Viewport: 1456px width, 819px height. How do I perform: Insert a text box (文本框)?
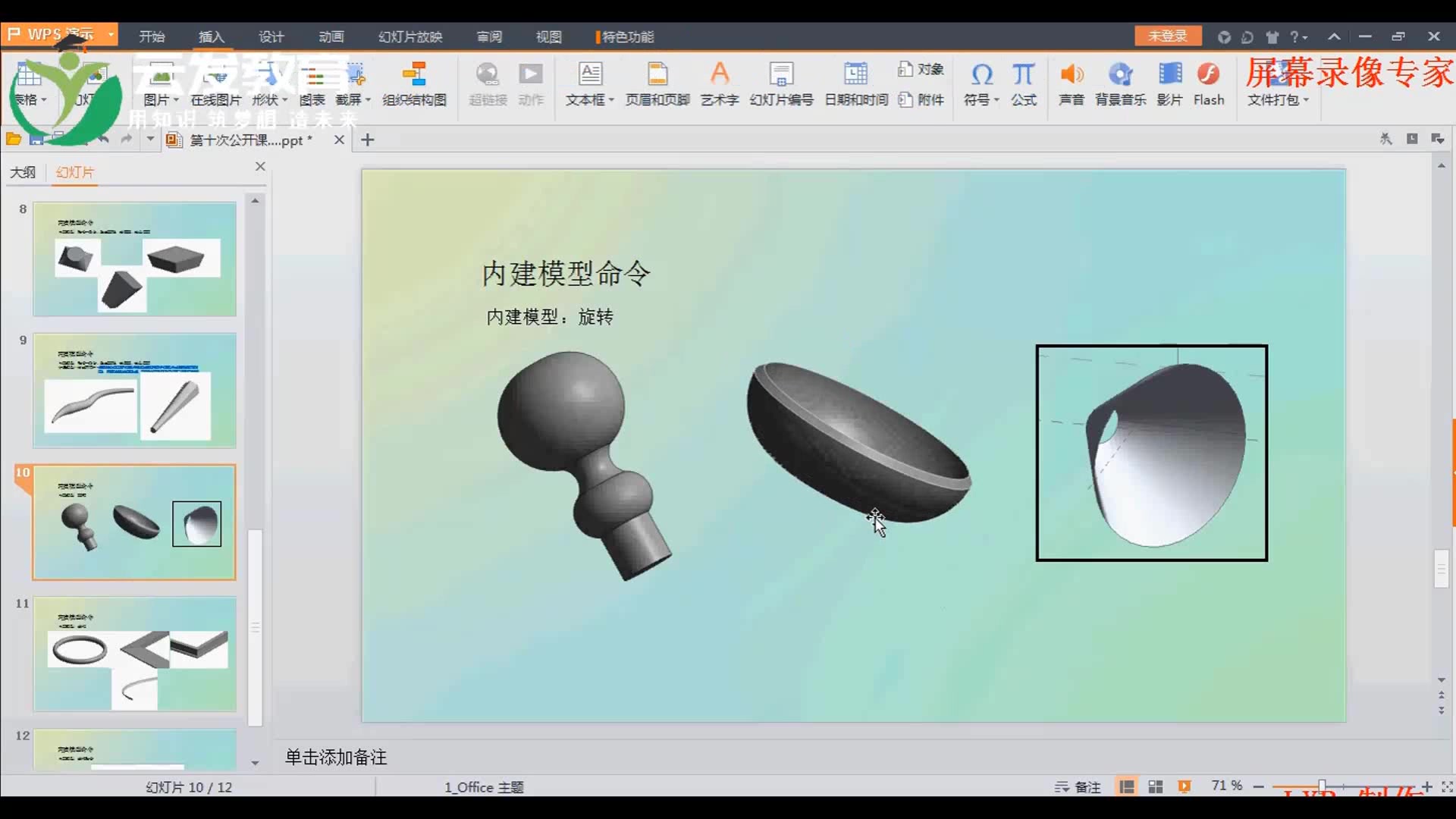(589, 83)
